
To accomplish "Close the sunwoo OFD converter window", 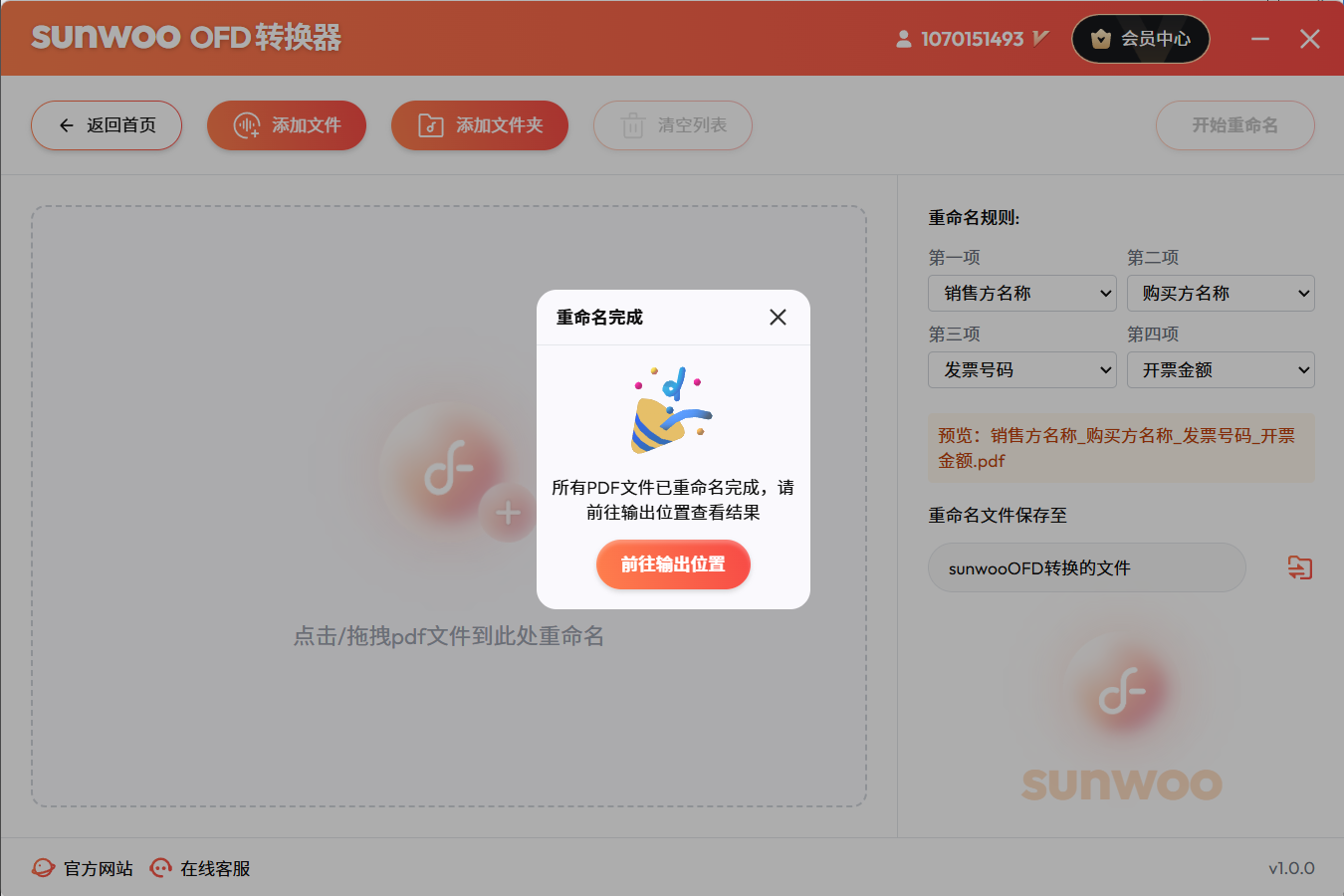I will click(x=1310, y=39).
